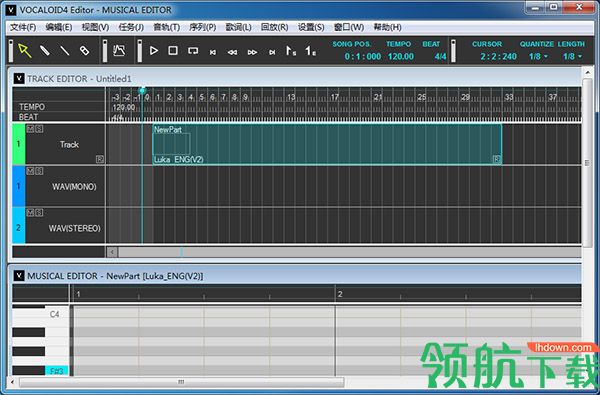Jump to song start button

[213, 52]
